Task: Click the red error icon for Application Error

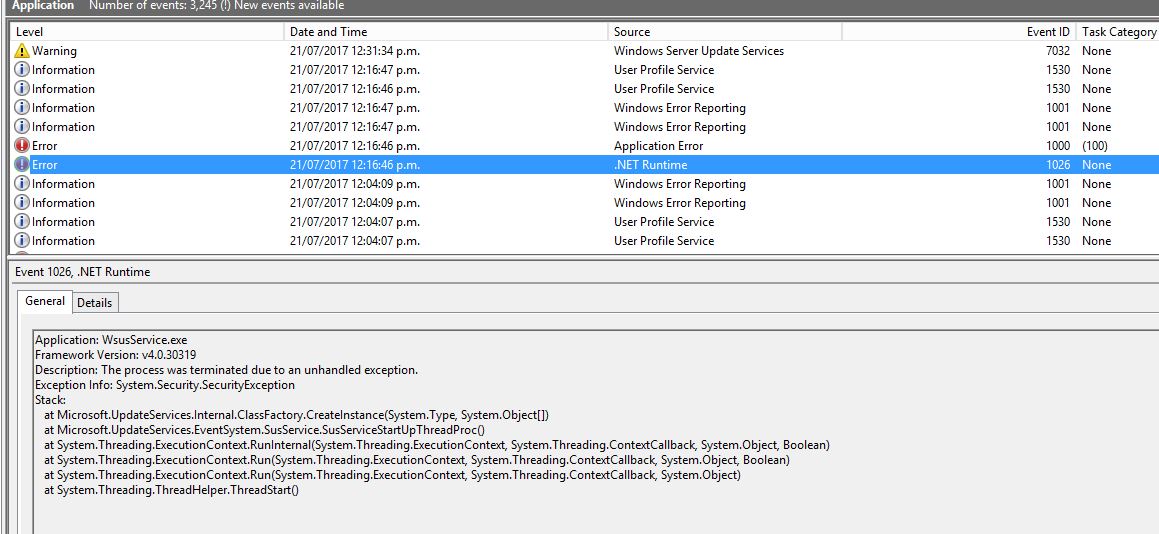Action: tap(22, 146)
